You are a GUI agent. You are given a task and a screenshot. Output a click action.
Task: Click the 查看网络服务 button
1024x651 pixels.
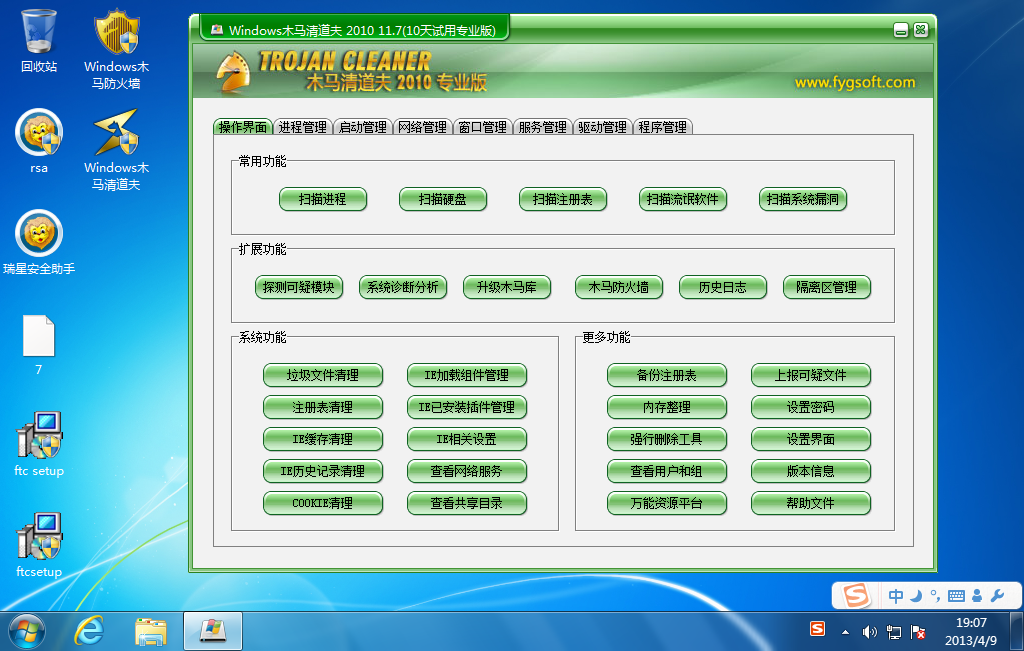tap(466, 471)
